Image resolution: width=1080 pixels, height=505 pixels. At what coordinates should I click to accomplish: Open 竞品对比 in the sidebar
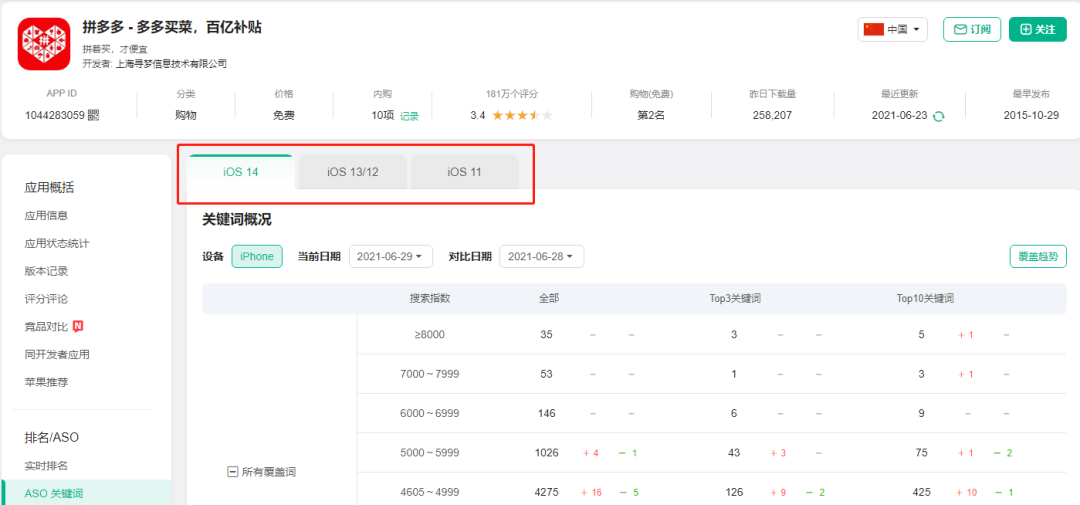coord(46,326)
